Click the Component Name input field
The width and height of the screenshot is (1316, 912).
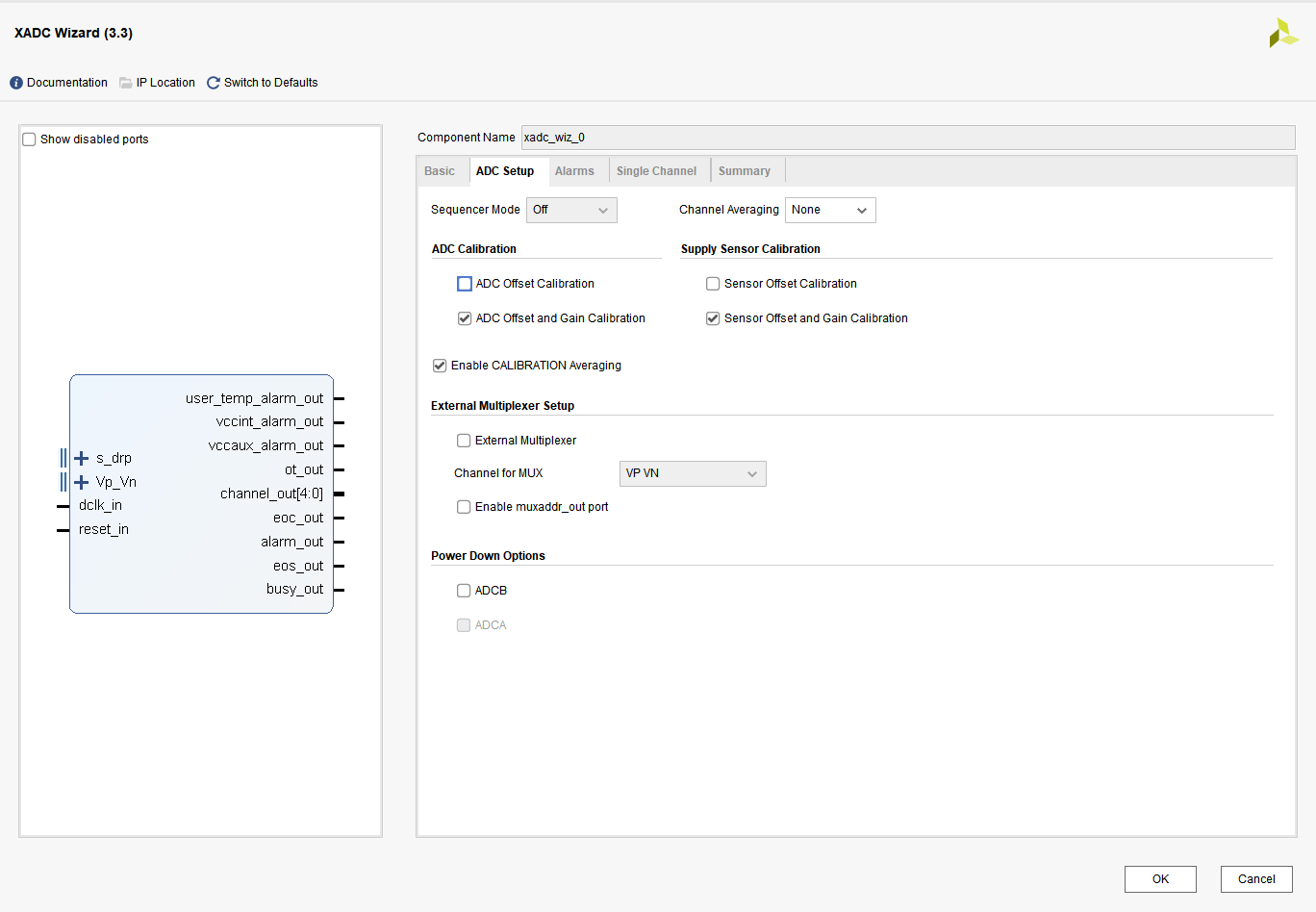tap(908, 138)
